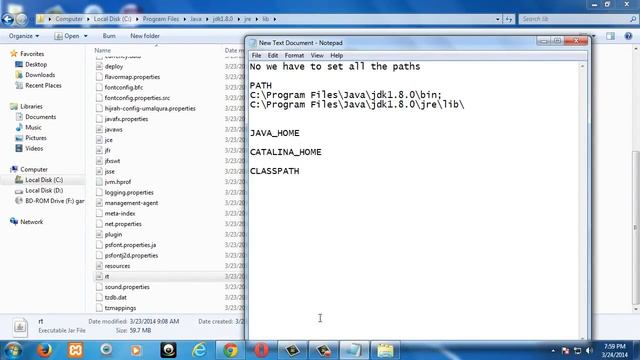The image size is (640, 360).
Task: Select BD-ROM Drive (F:) in navigation pane
Action: click(54, 201)
